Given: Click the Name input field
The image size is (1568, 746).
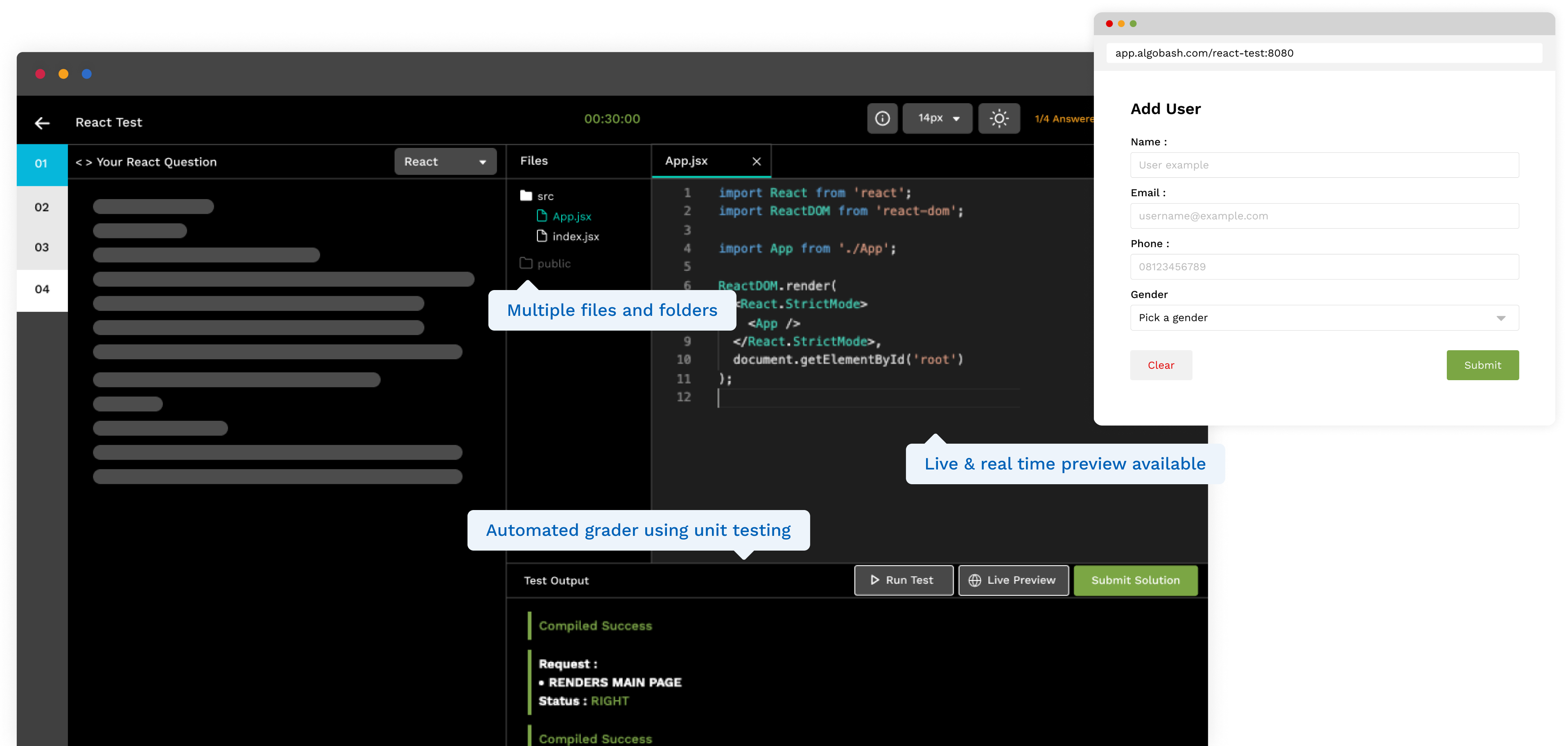Looking at the screenshot, I should pos(1324,165).
